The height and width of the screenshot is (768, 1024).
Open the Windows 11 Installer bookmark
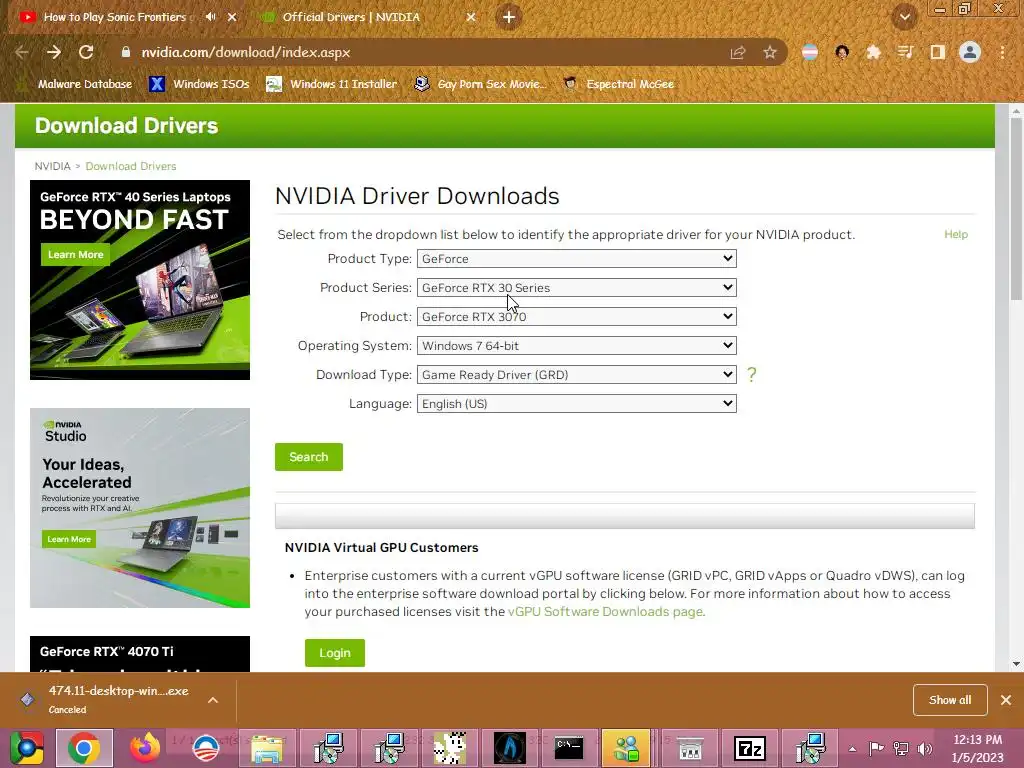[x=332, y=84]
